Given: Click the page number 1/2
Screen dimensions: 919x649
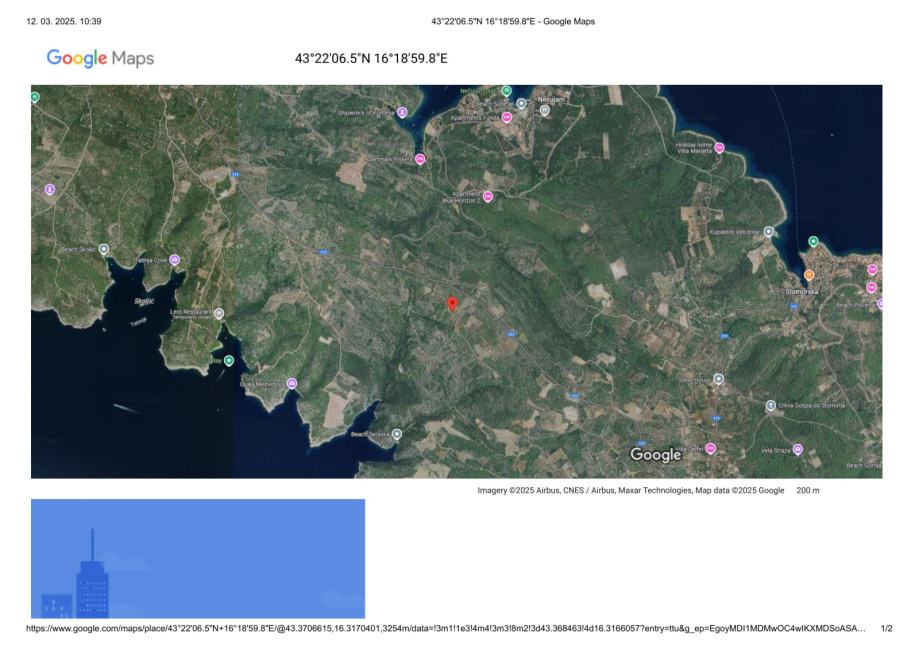Looking at the screenshot, I should point(886,628).
